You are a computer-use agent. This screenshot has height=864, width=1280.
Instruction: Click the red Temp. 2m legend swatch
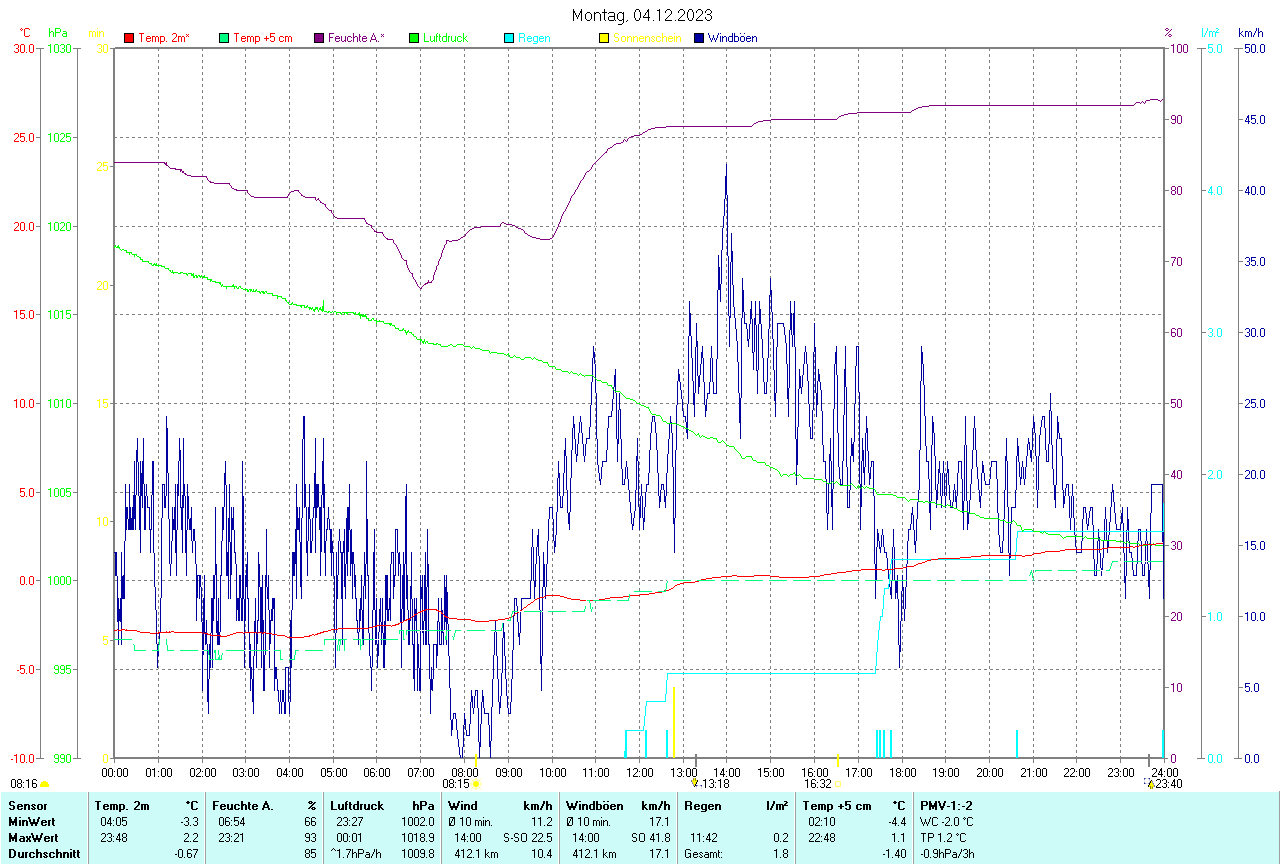coord(129,38)
